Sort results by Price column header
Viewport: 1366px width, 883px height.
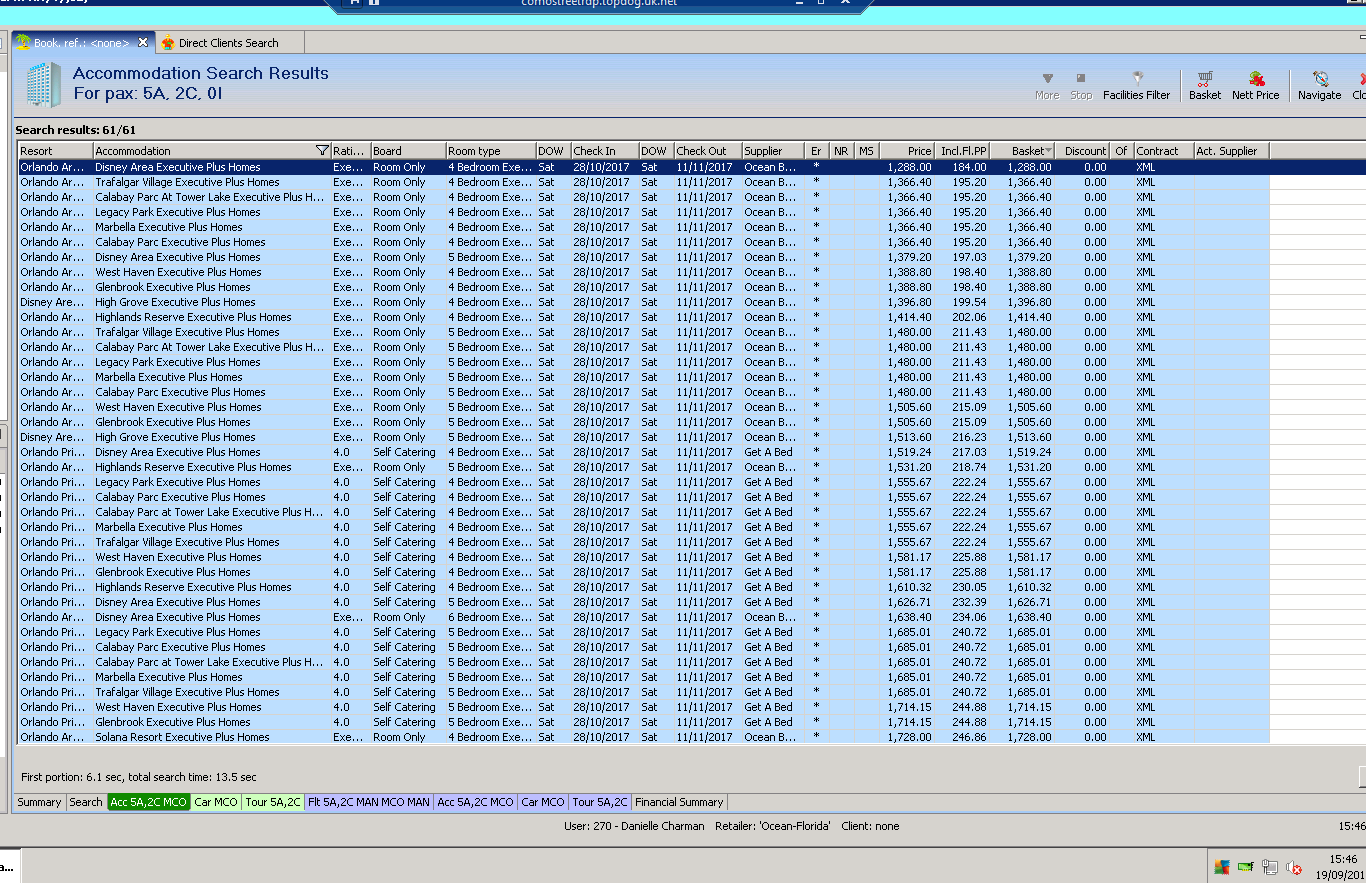[906, 151]
